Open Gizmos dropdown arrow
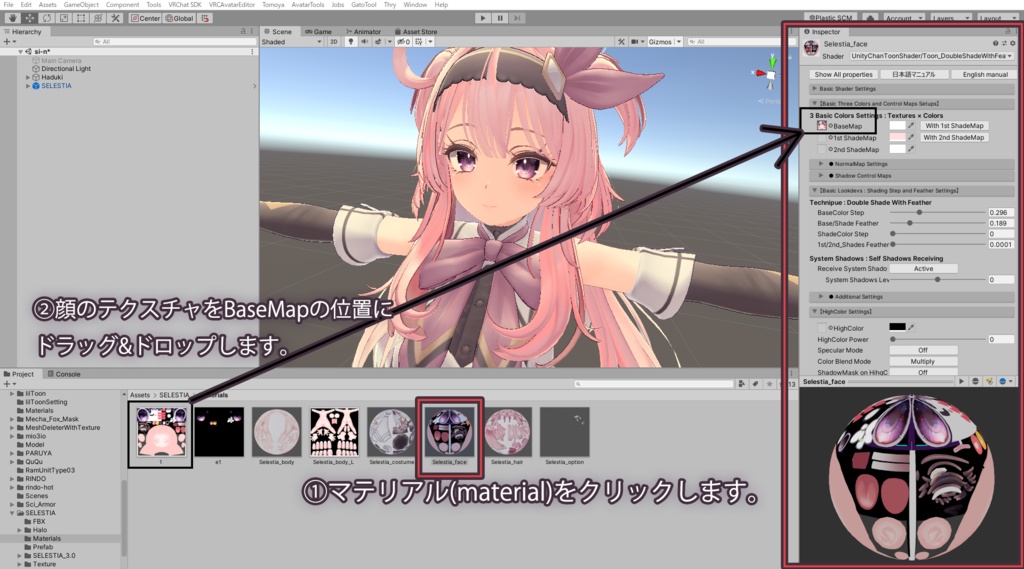This screenshot has width=1024, height=569. [x=679, y=42]
